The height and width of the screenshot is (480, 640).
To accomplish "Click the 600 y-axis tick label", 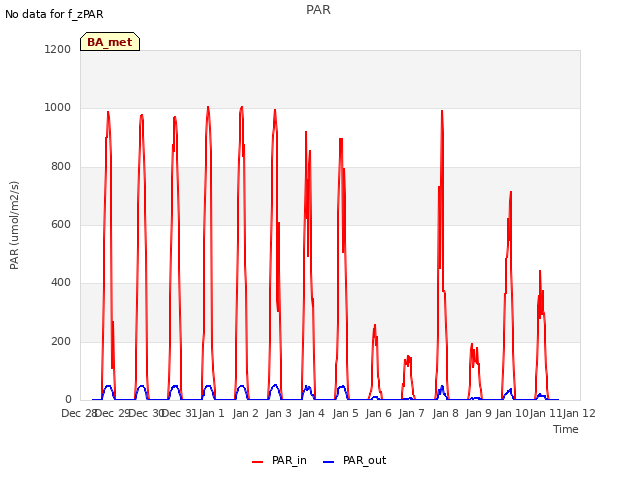I will pyautogui.click(x=61, y=224).
